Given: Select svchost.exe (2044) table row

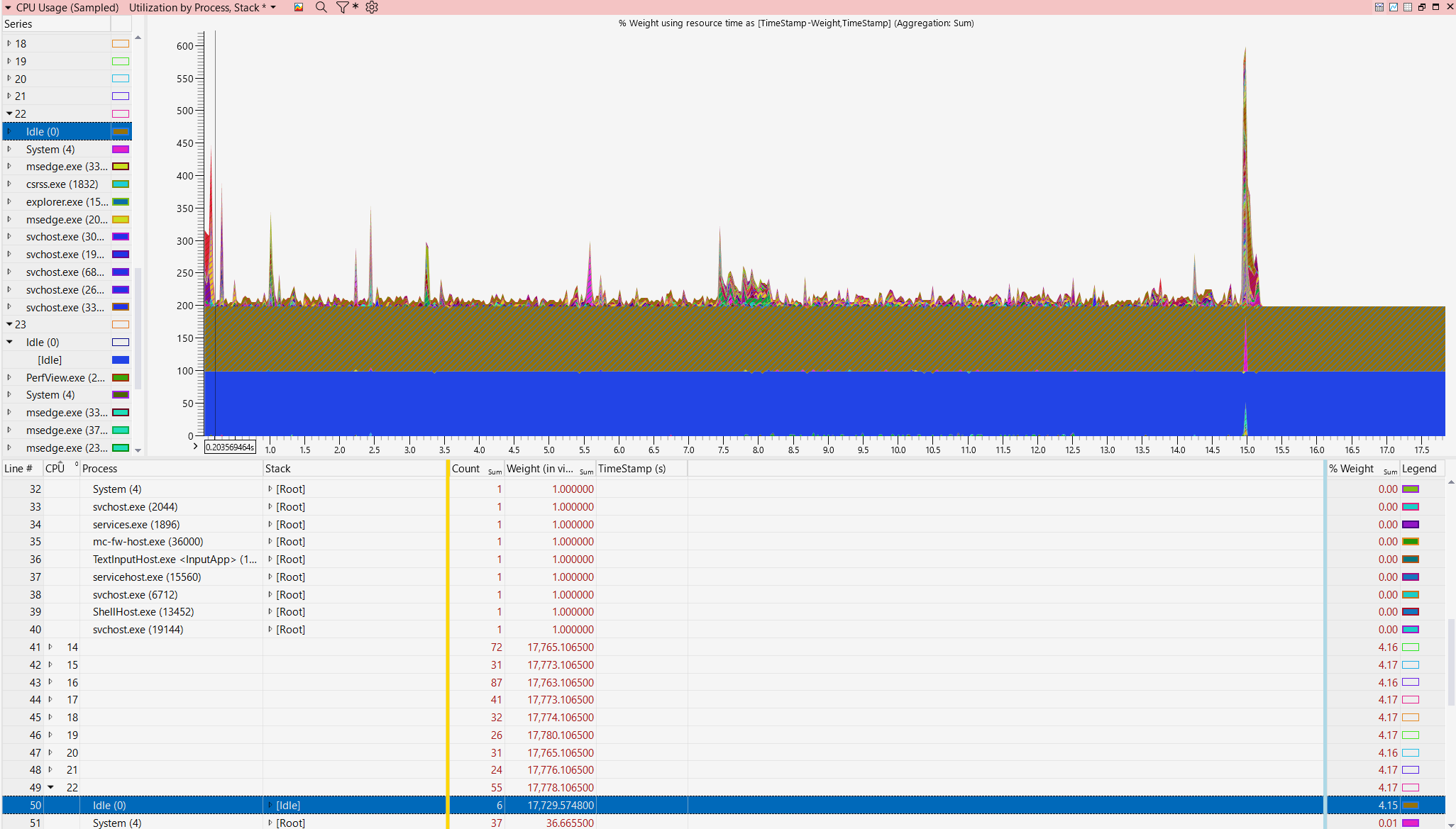Looking at the screenshot, I should (135, 507).
